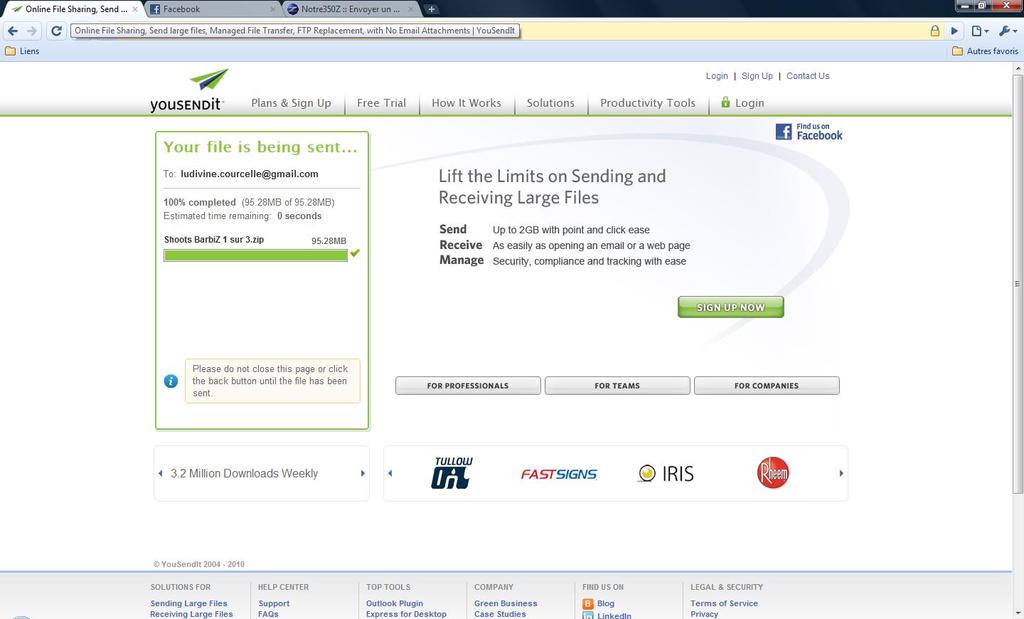1024x619 pixels.
Task: Select the For Professionals button
Action: [468, 386]
